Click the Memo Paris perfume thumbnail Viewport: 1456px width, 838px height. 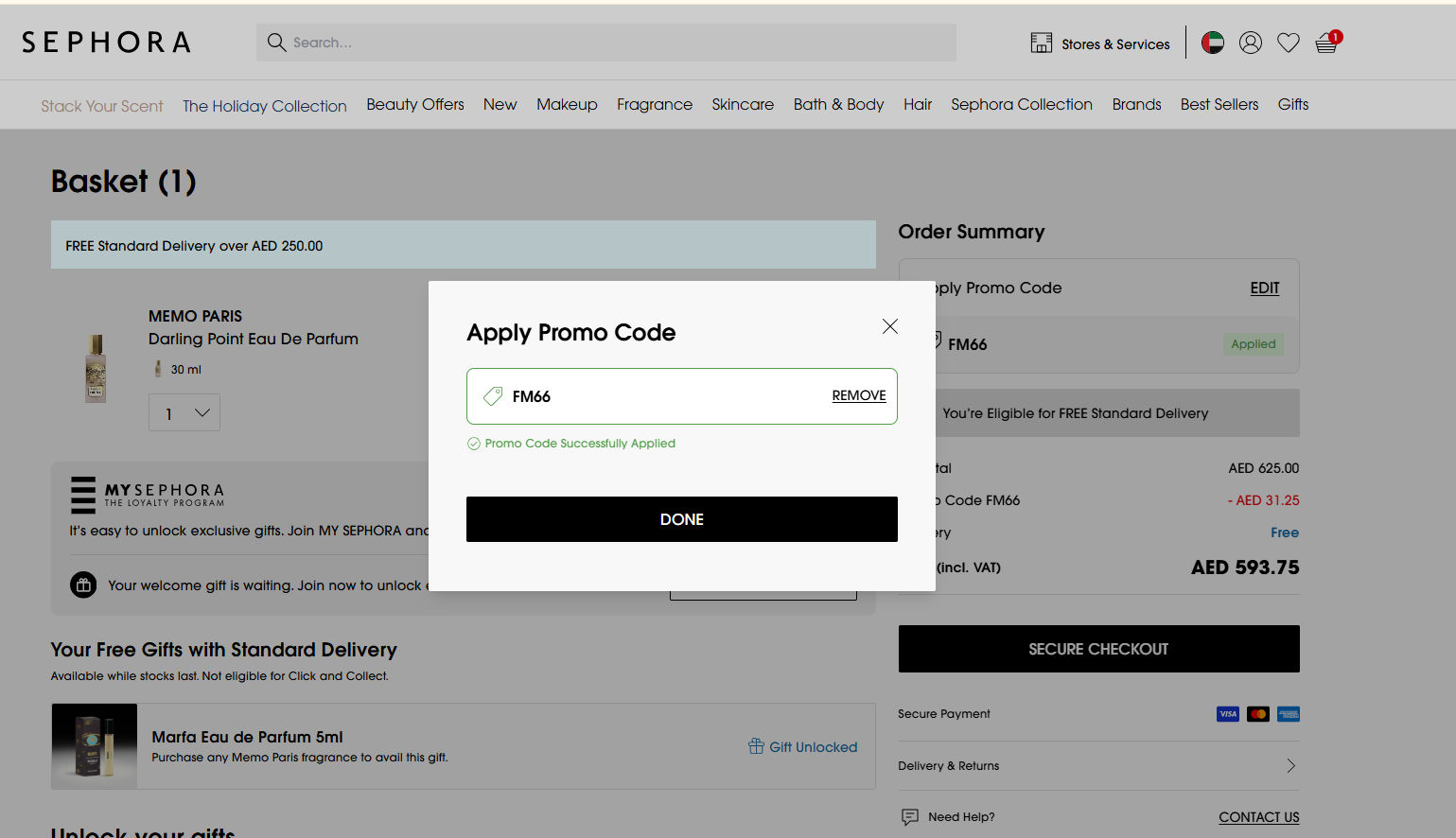click(x=96, y=369)
